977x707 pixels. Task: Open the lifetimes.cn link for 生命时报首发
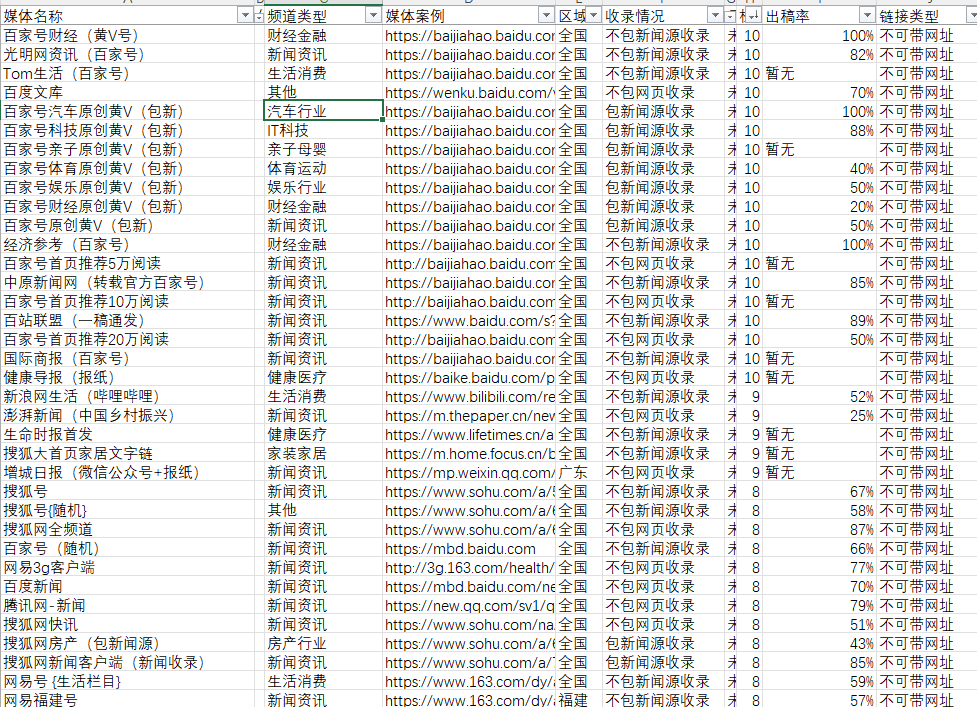tap(469, 435)
